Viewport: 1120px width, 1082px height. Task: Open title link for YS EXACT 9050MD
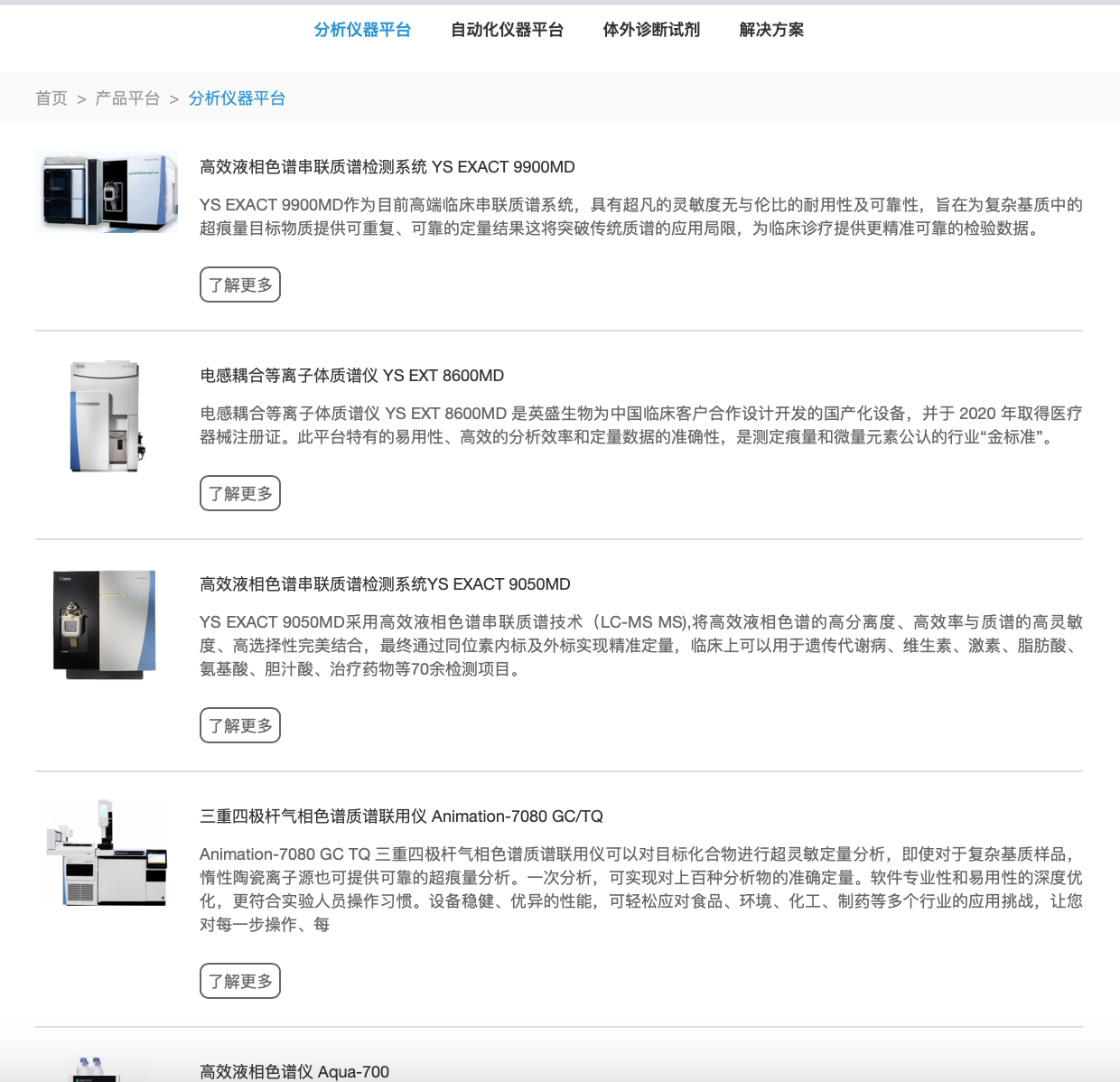coord(385,584)
